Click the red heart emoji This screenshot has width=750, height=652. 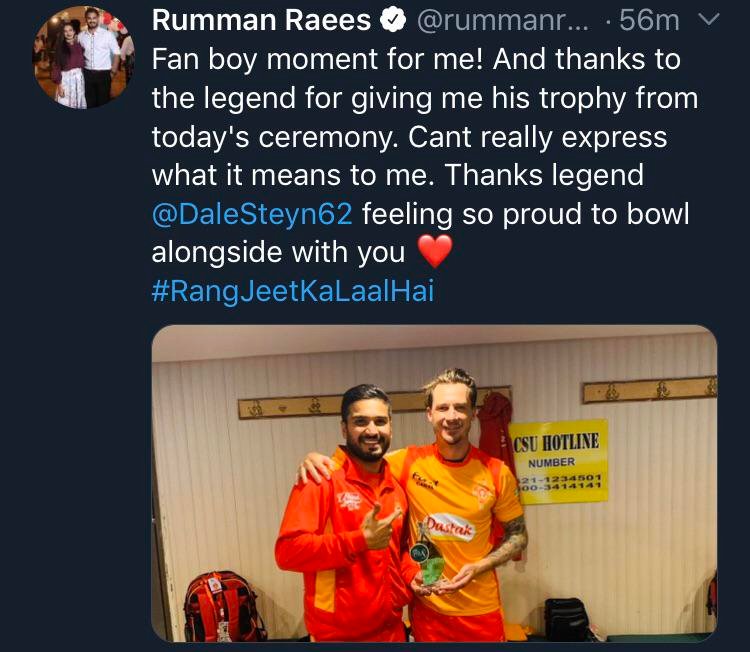tap(435, 251)
